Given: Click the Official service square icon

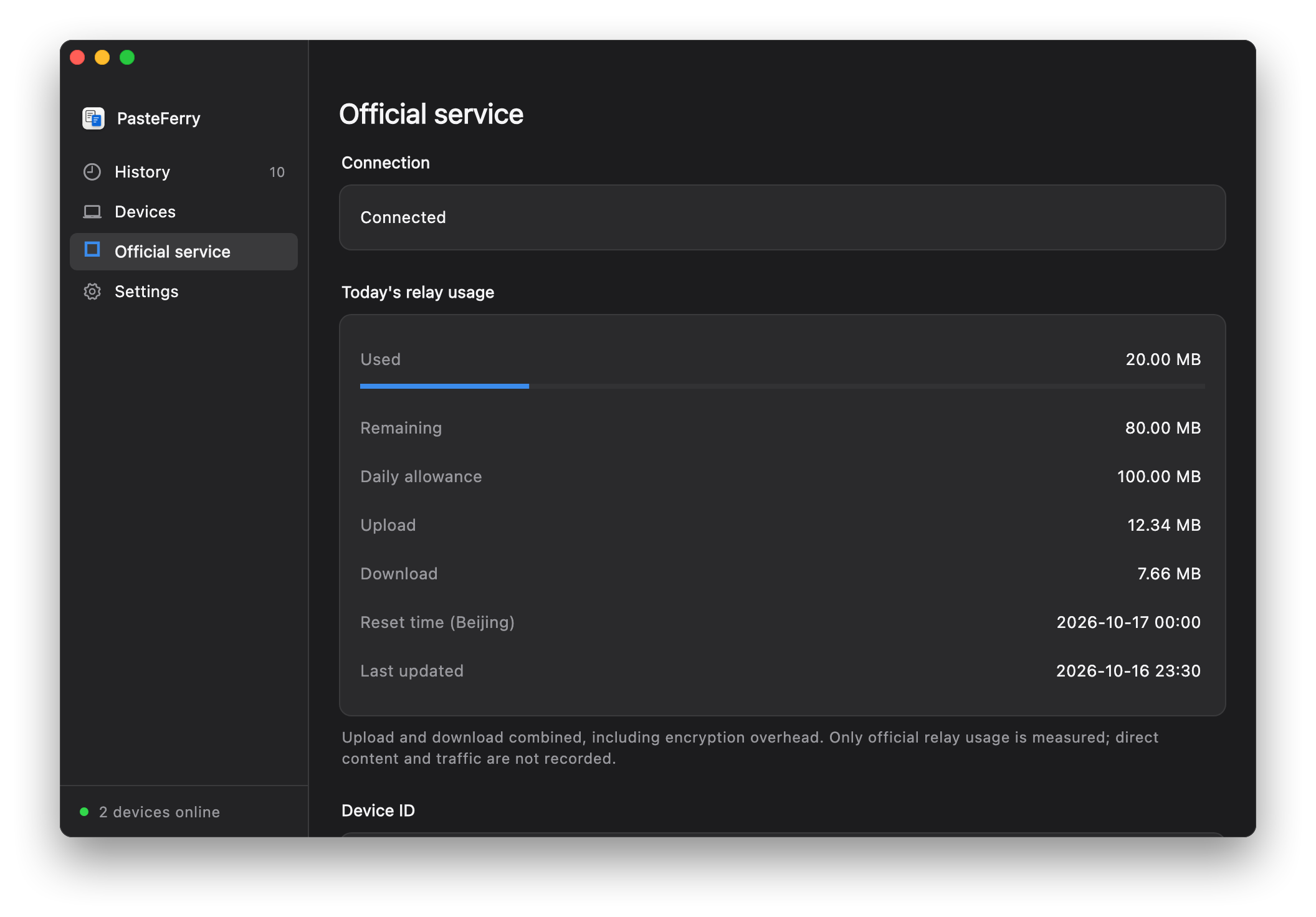Looking at the screenshot, I should pos(92,250).
